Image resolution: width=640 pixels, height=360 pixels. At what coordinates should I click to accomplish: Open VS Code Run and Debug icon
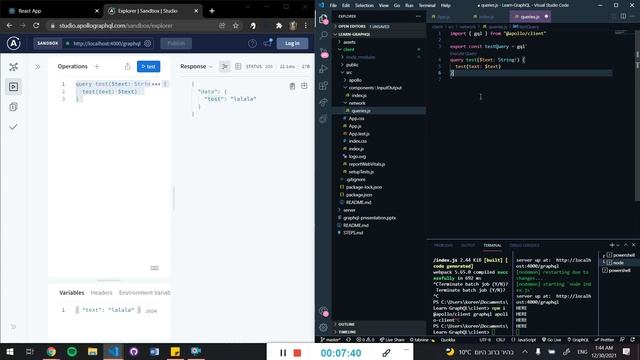click(324, 69)
